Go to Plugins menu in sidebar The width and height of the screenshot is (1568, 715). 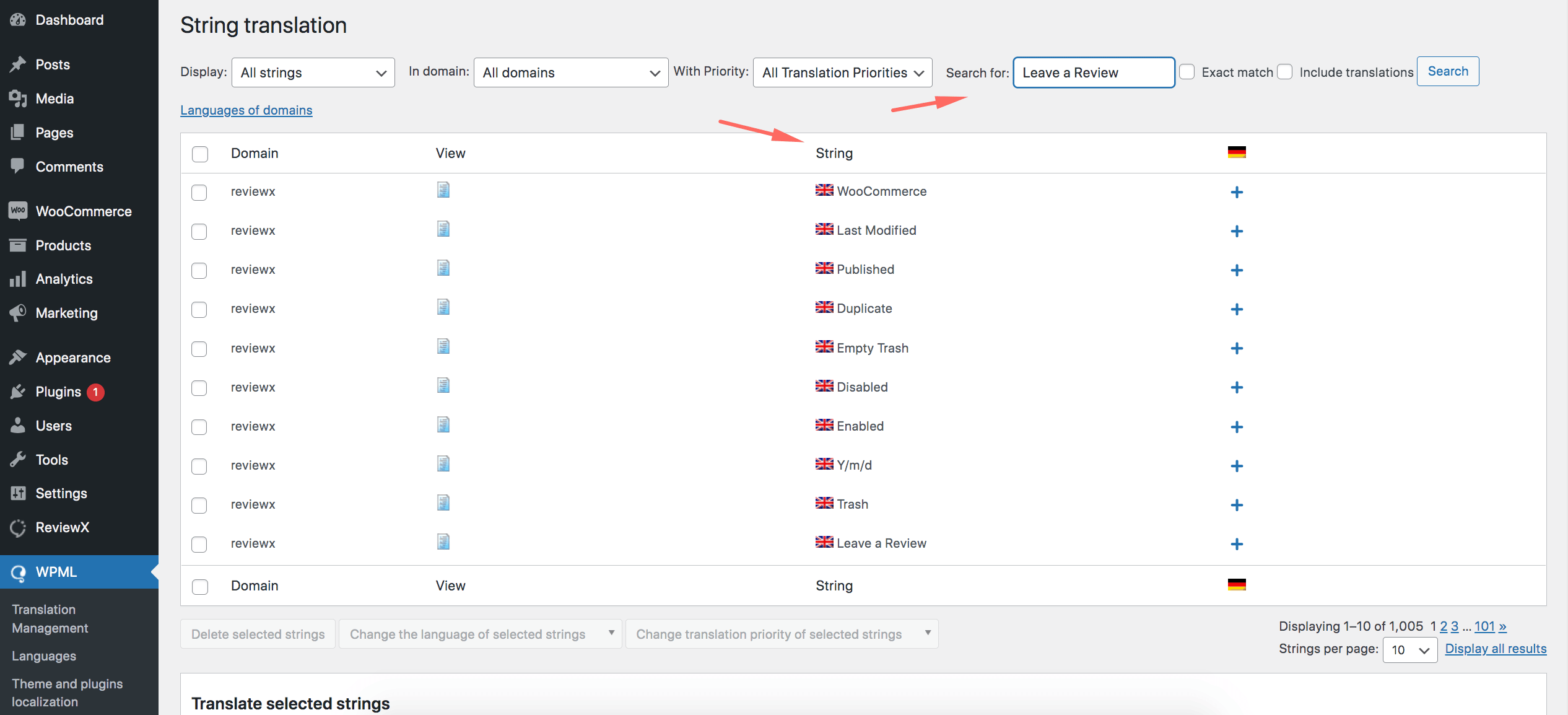58,392
